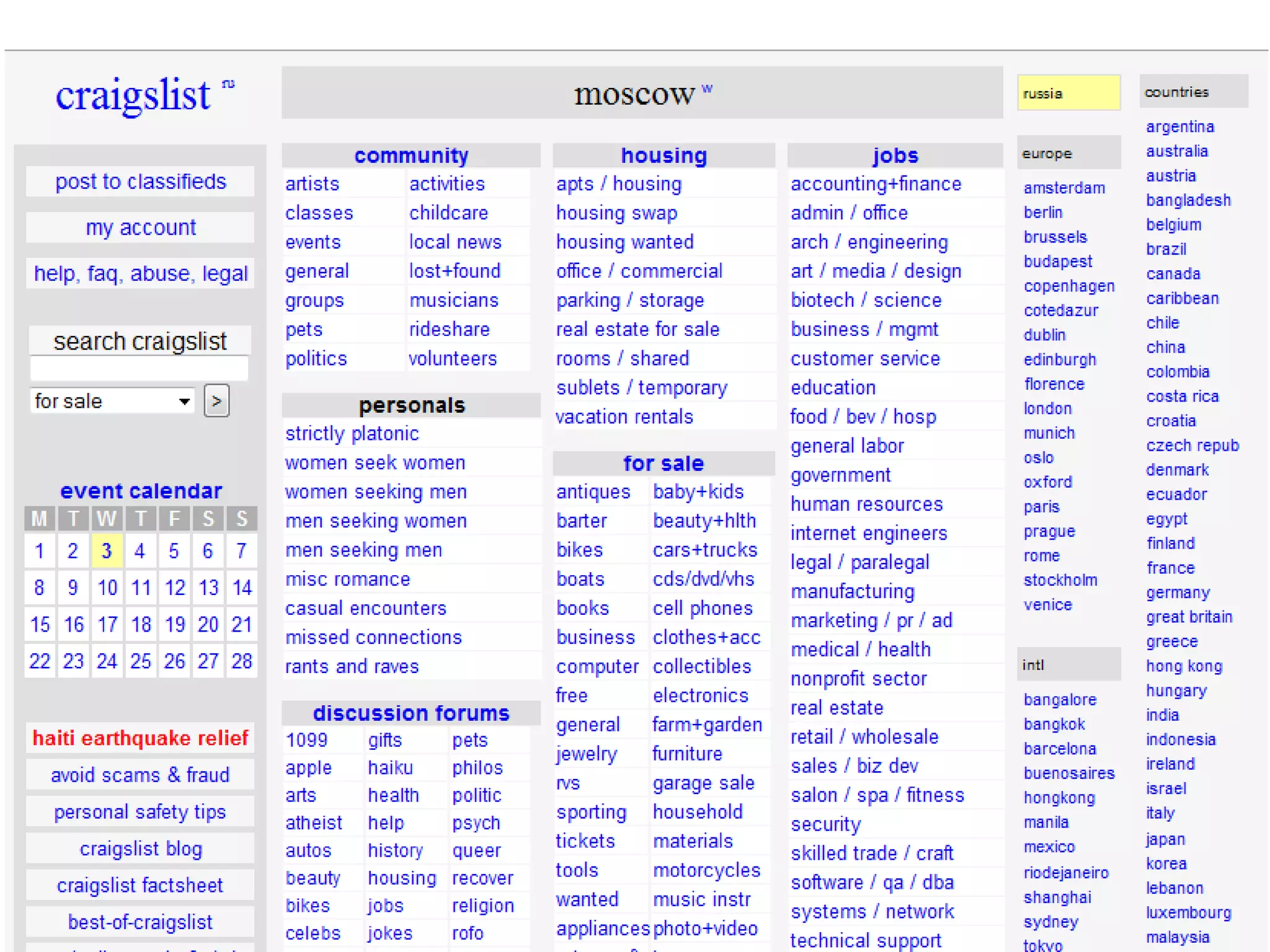Open the 'discussion forums' section header
Viewport: 1270px width, 952px height.
(x=411, y=713)
